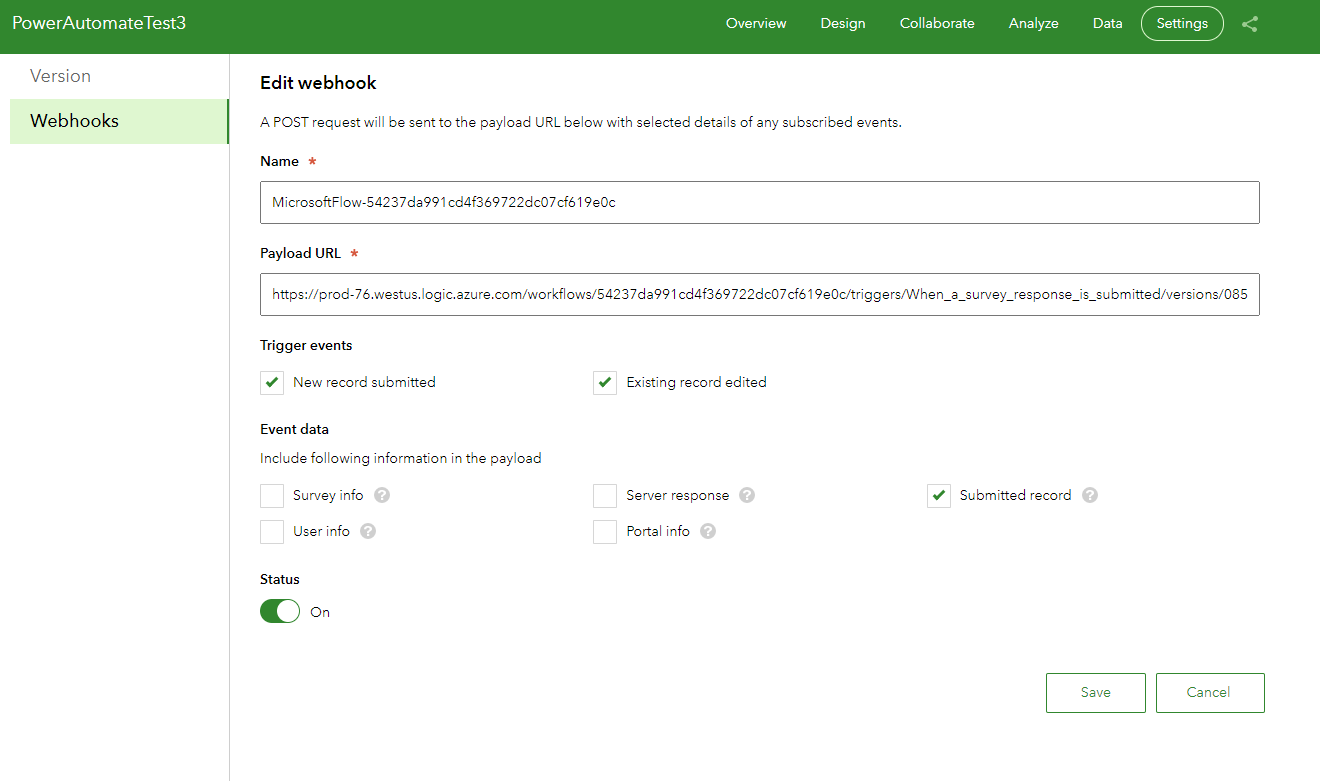Image resolution: width=1320 pixels, height=781 pixels.
Task: Click the 'Event data' label
Action: coord(294,429)
